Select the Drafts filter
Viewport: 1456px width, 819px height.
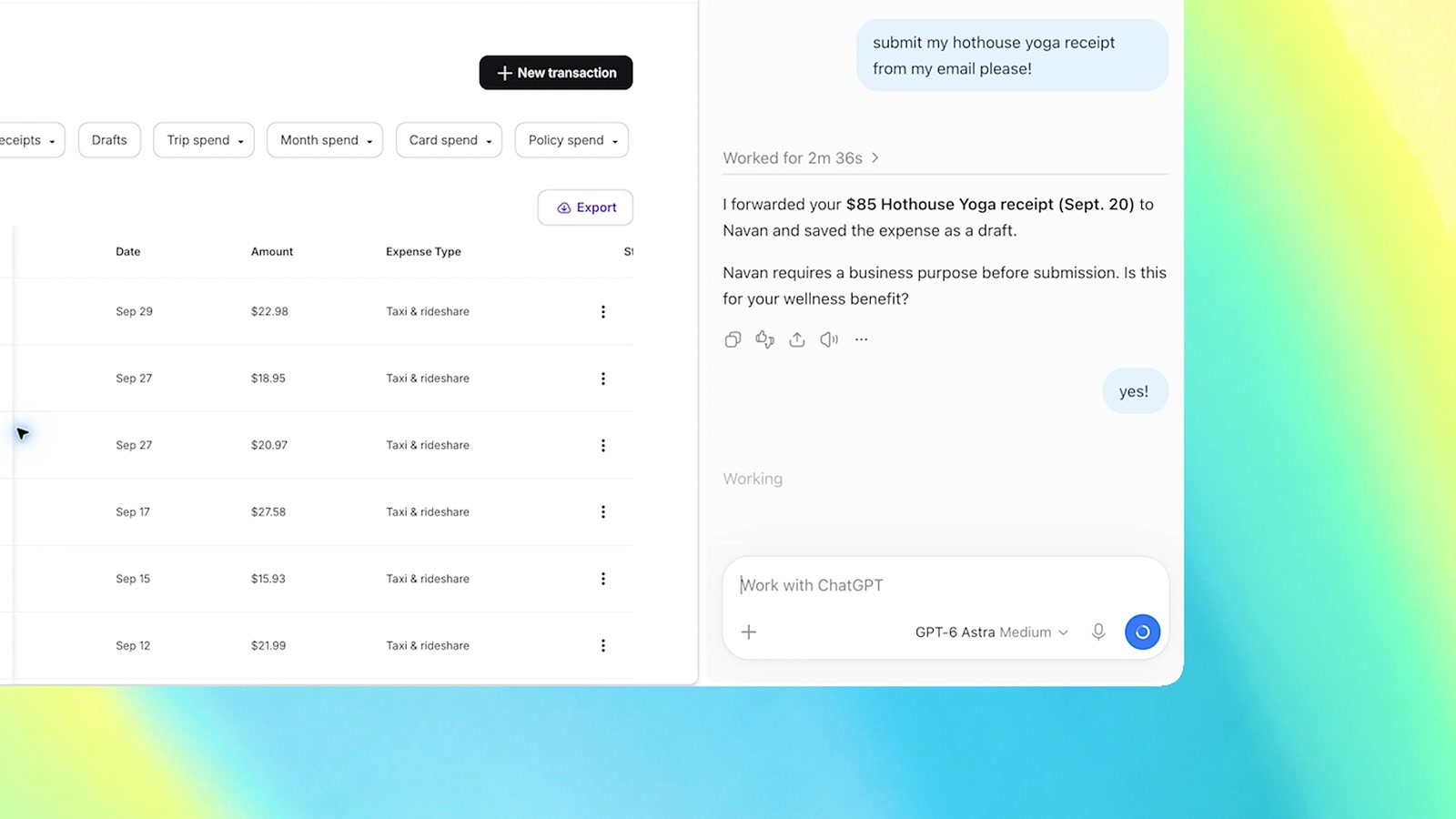[x=109, y=140]
